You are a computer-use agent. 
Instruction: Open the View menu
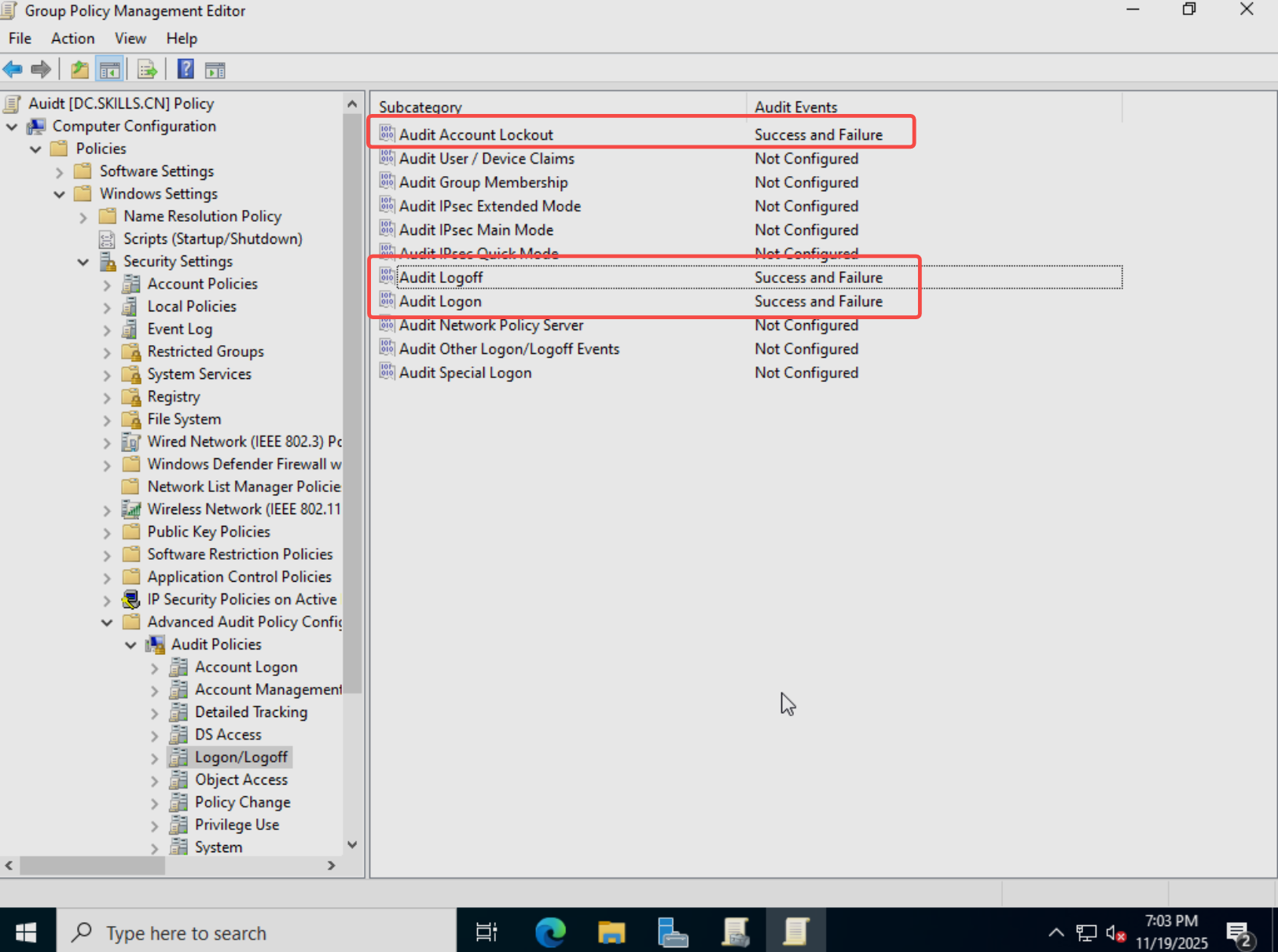130,39
